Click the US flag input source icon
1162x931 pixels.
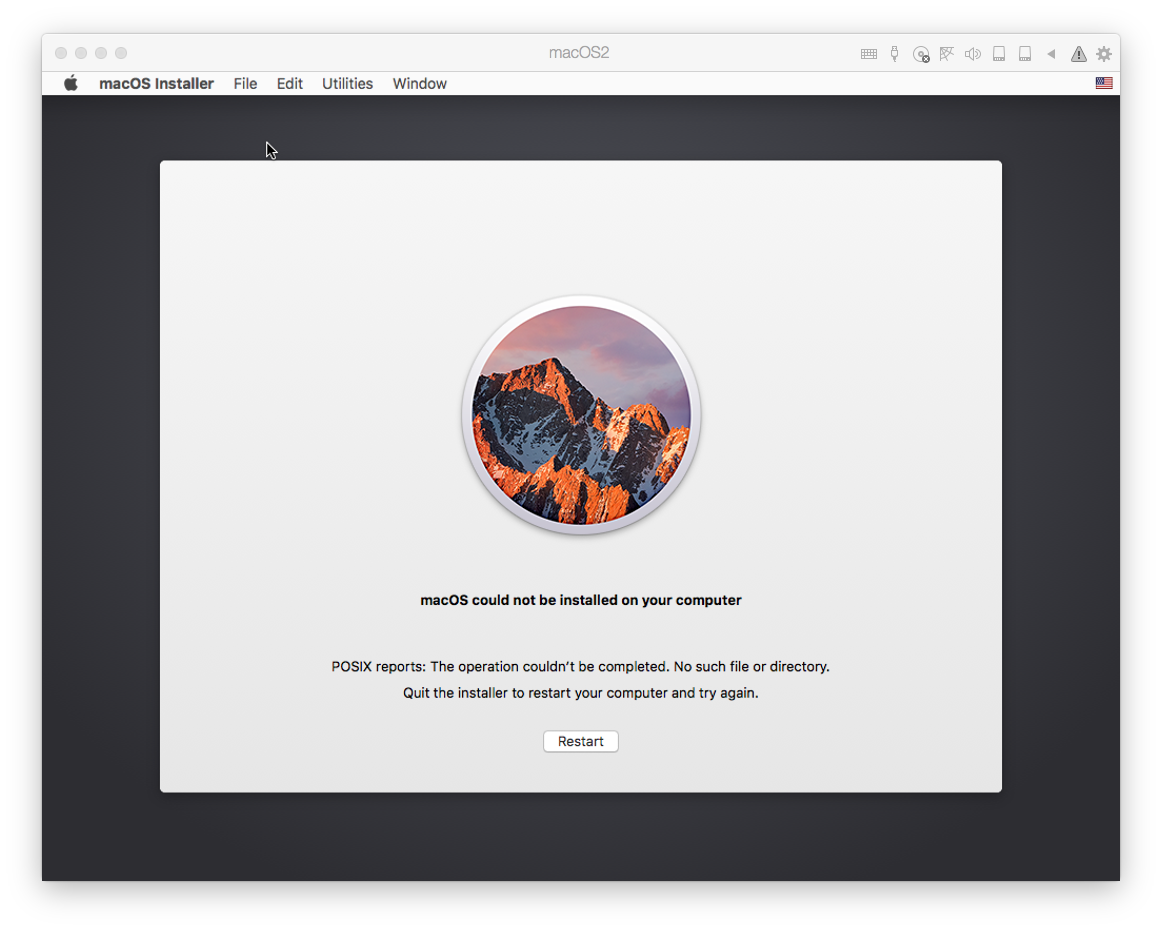tap(1104, 83)
